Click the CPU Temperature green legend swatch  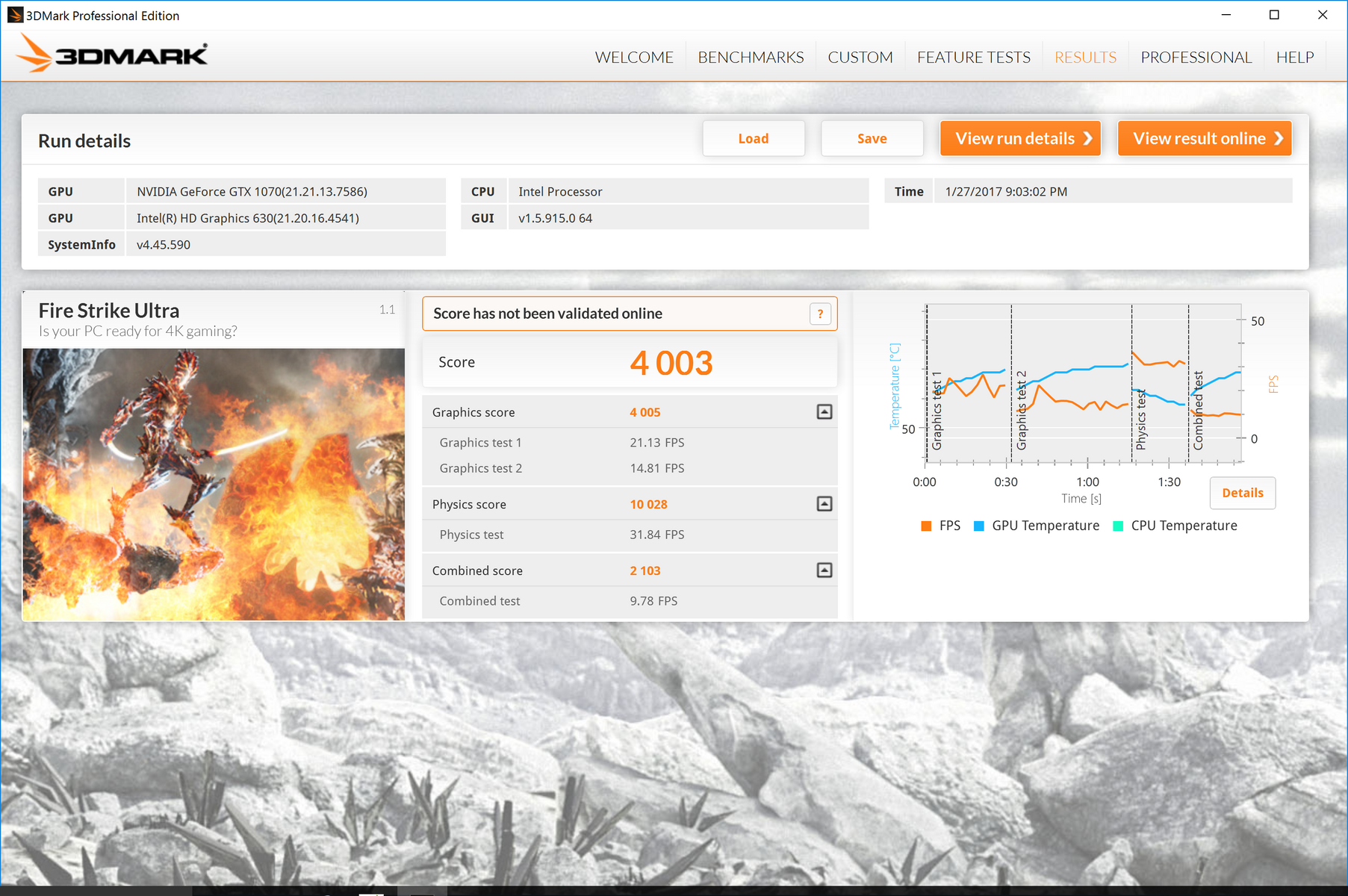coord(1118,526)
